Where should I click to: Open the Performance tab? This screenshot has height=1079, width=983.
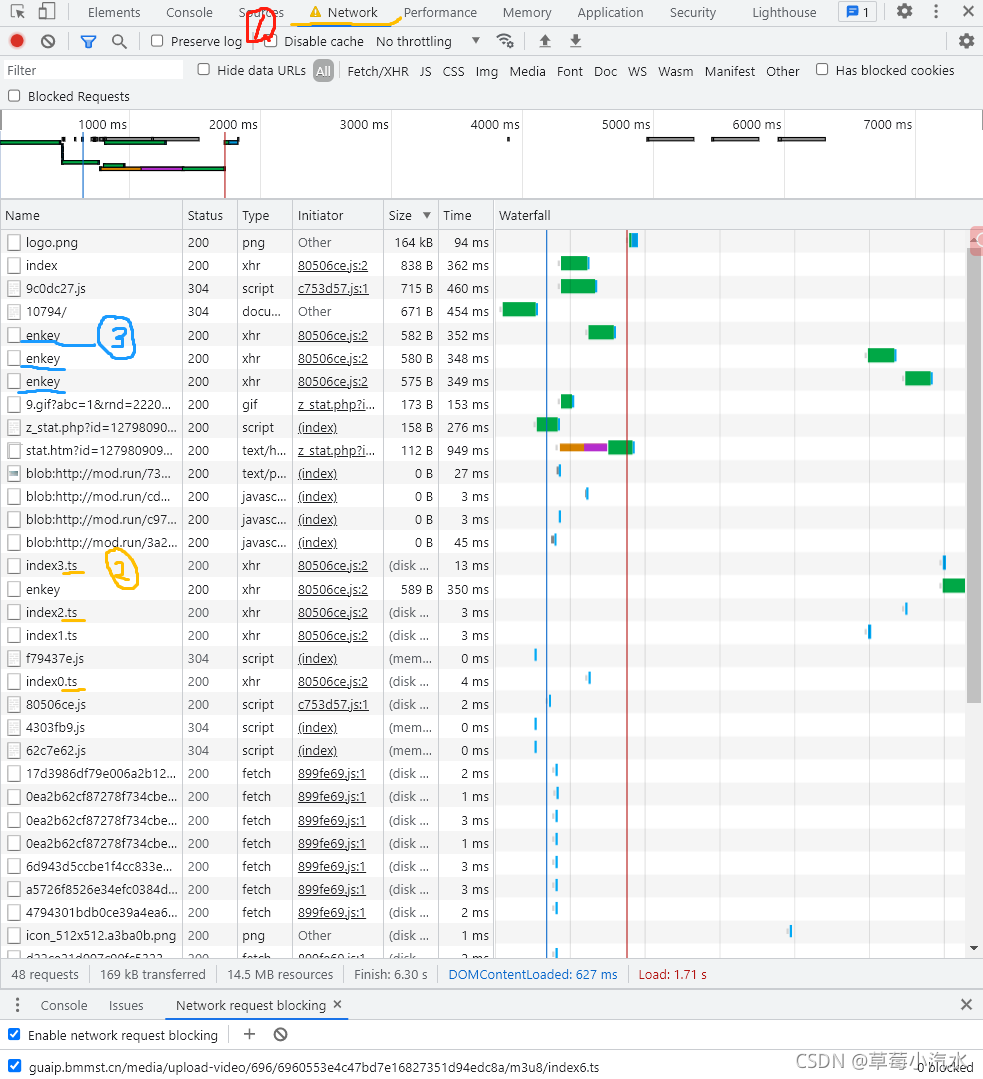[x=440, y=12]
